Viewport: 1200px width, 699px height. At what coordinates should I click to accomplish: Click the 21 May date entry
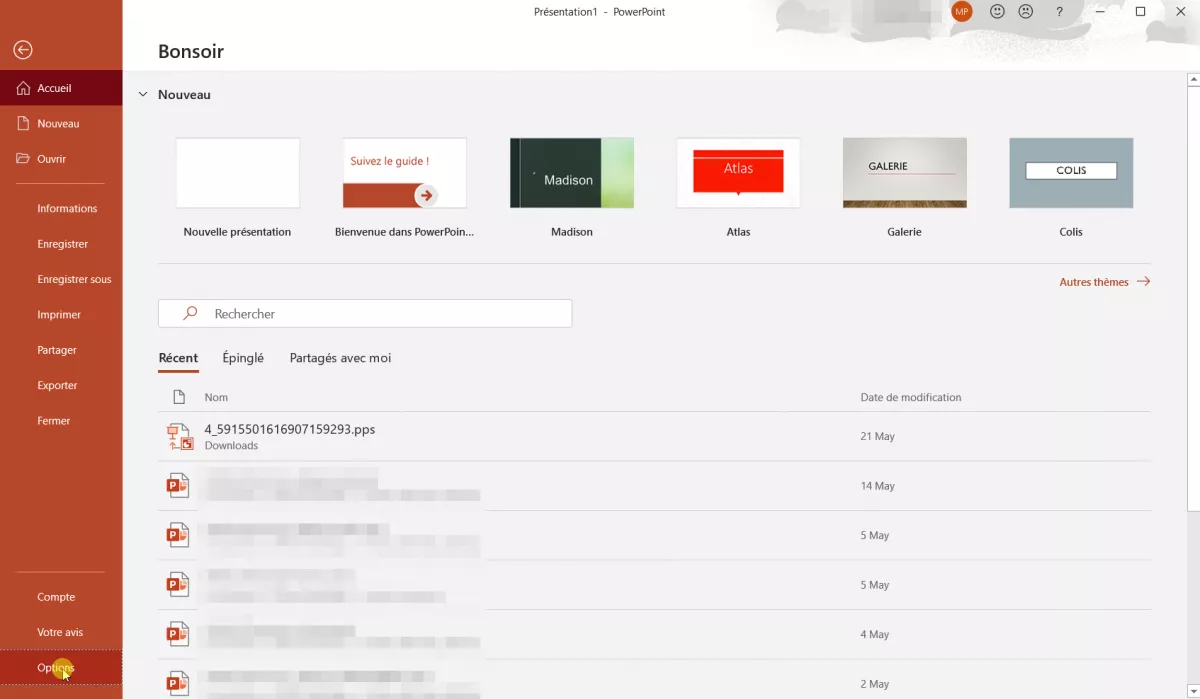click(x=877, y=436)
